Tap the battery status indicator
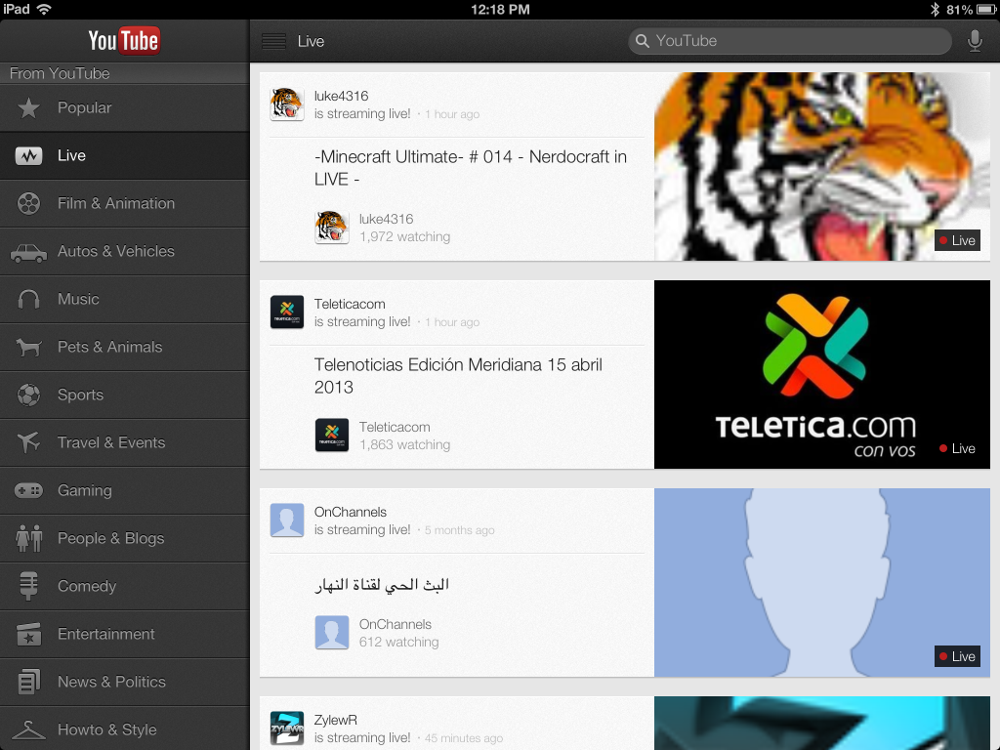This screenshot has height=750, width=1000. pos(987,10)
